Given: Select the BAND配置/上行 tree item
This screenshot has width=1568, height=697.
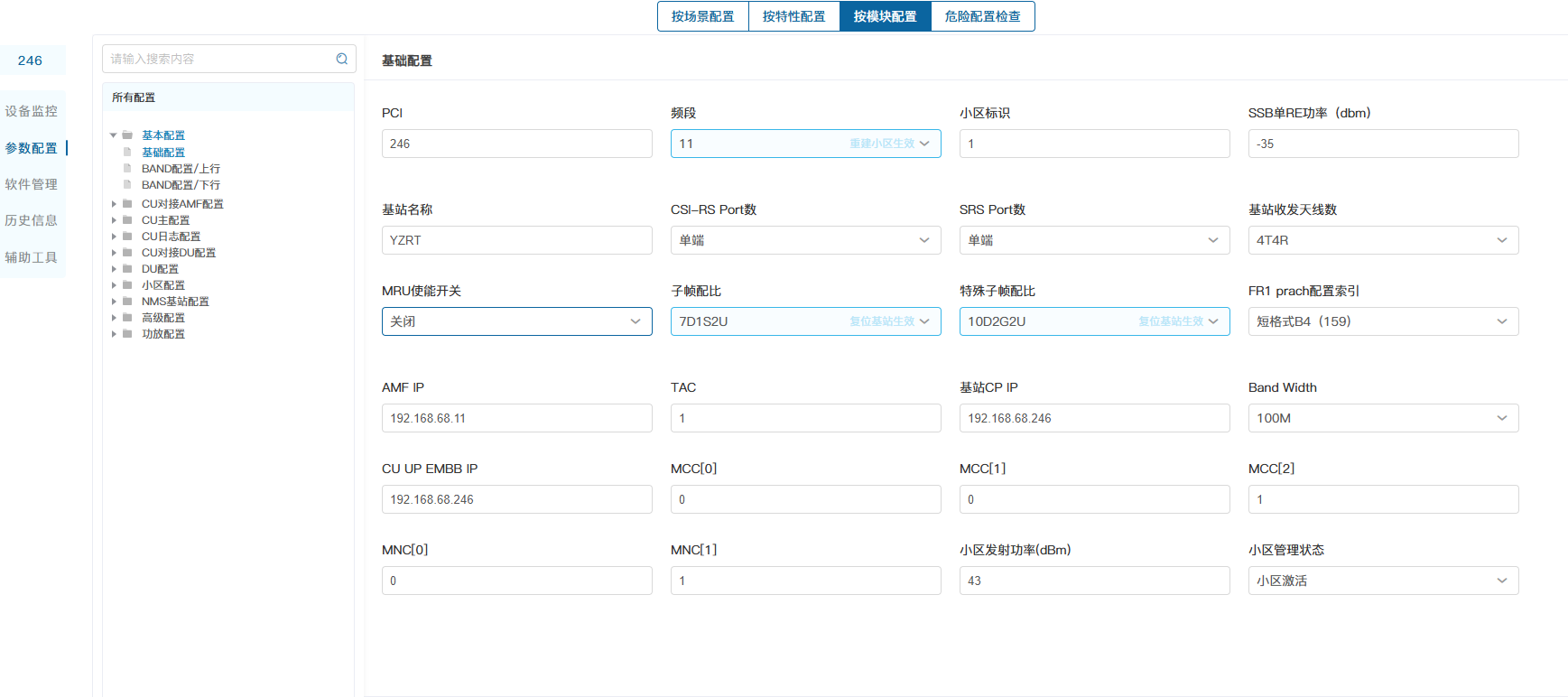Looking at the screenshot, I should coord(181,169).
